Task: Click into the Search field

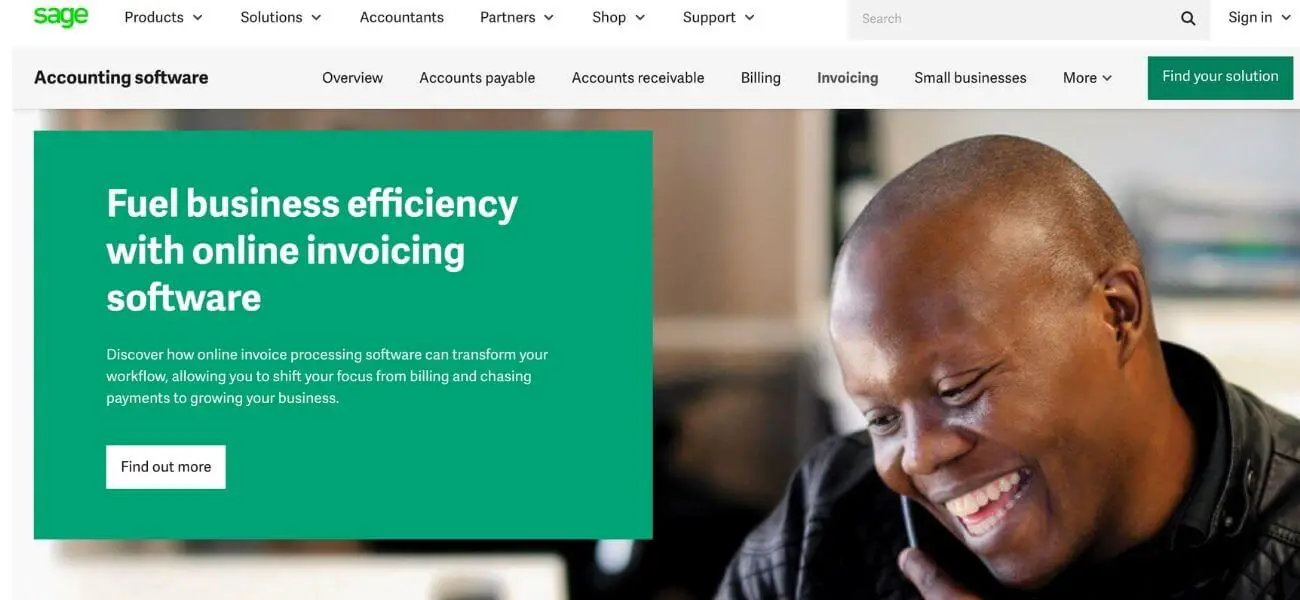Action: click(x=1010, y=18)
